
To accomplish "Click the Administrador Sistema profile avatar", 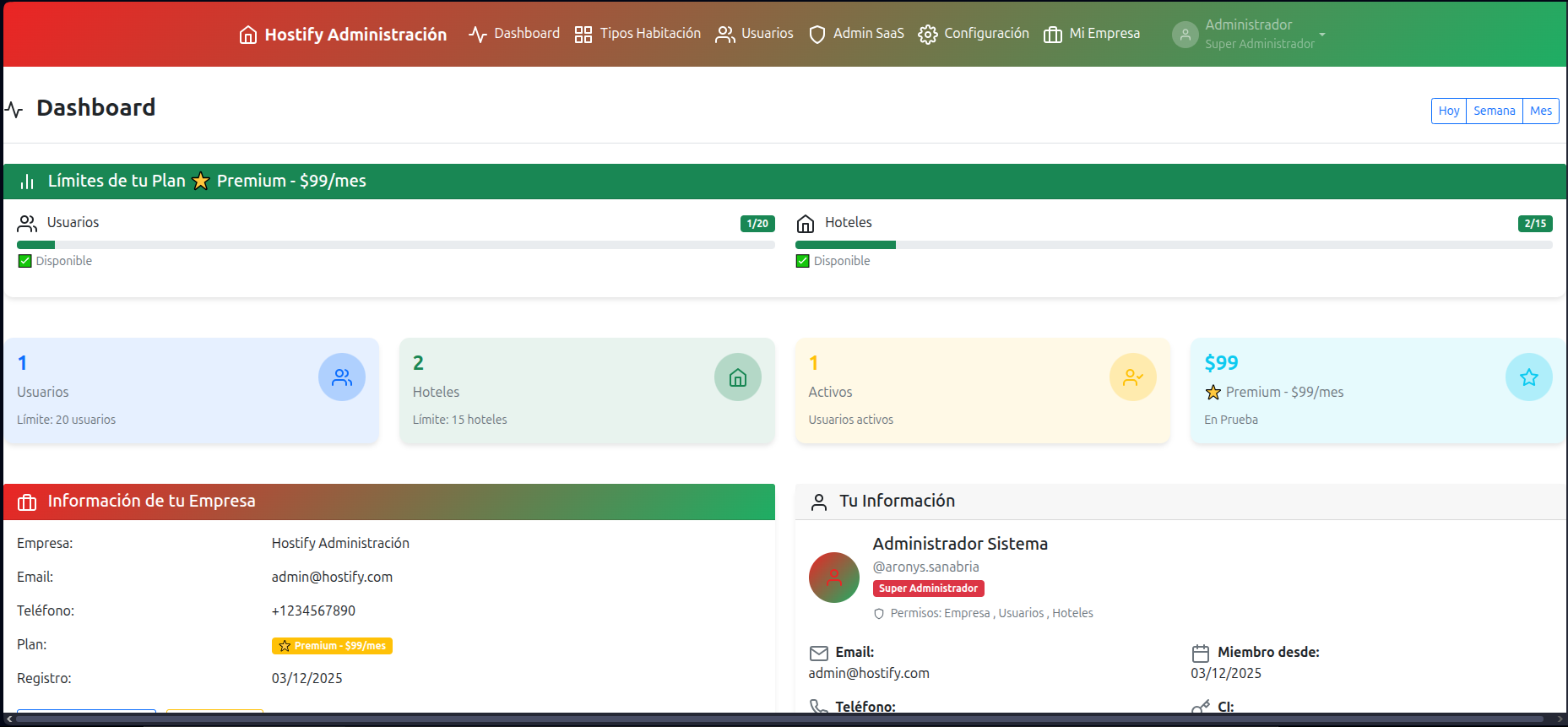I will coord(833,578).
